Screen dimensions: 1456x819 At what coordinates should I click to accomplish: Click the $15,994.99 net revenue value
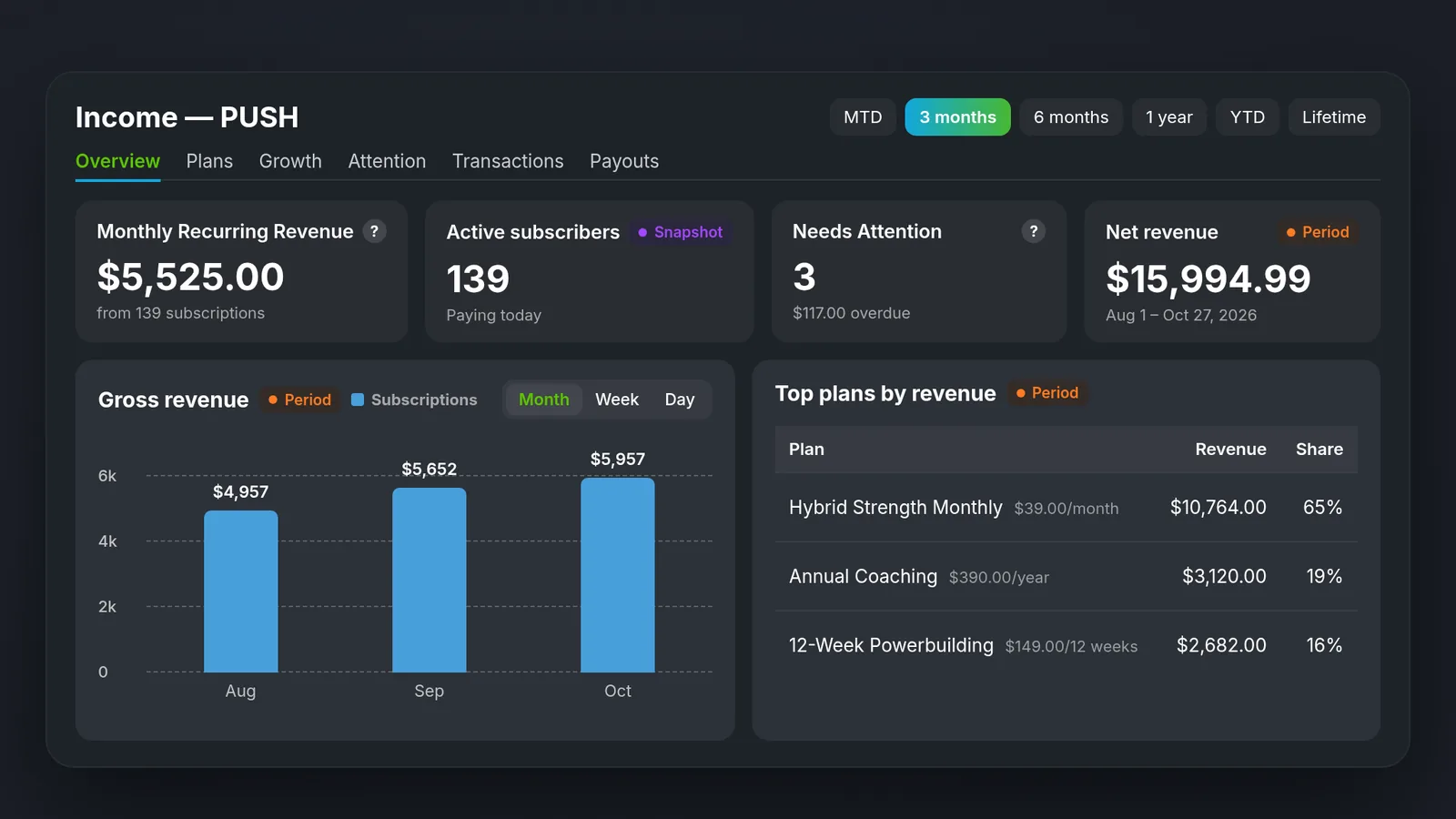pyautogui.click(x=1208, y=278)
